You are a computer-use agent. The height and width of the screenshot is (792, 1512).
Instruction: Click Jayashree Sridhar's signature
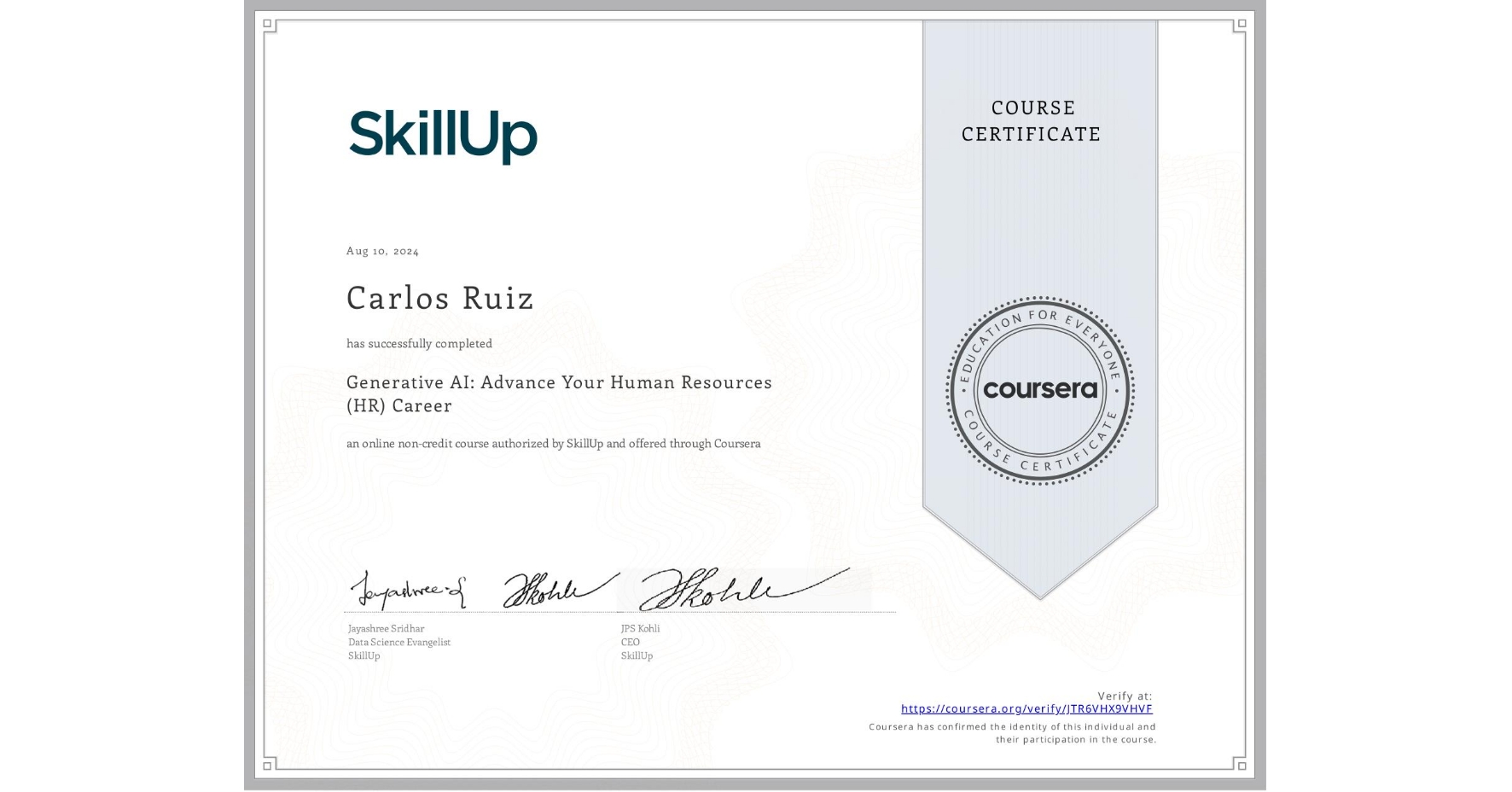pyautogui.click(x=410, y=589)
